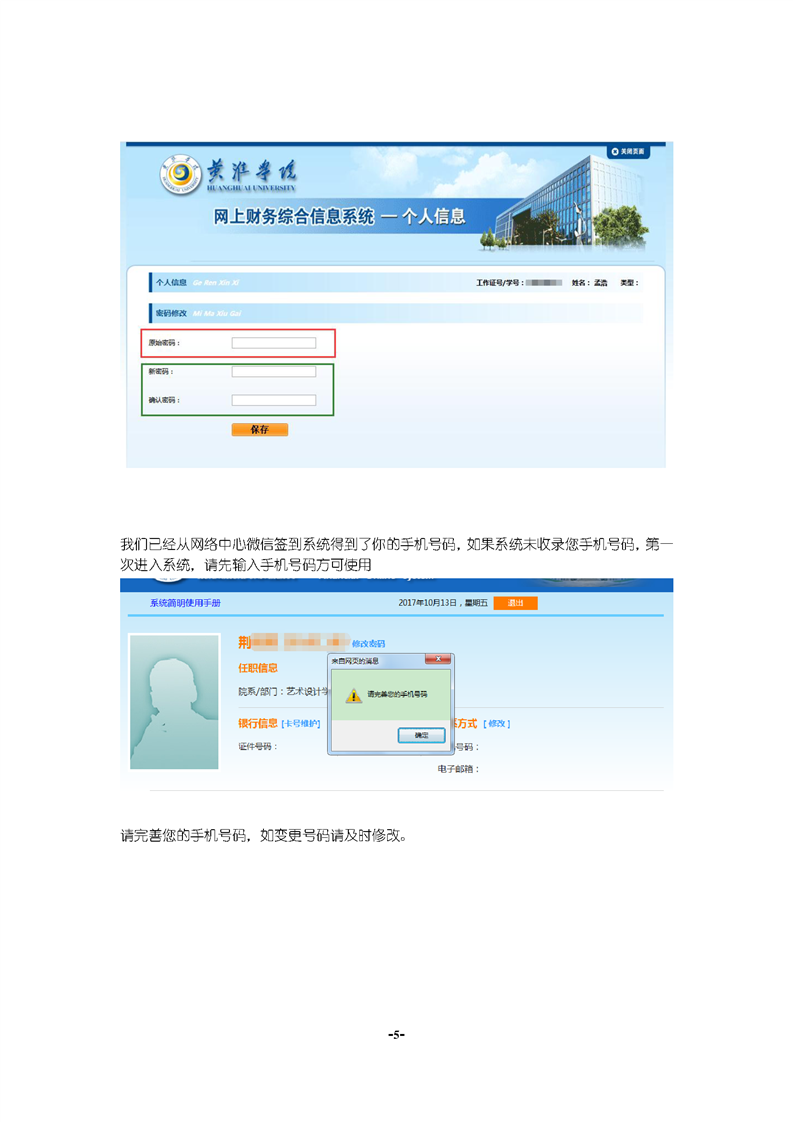This screenshot has width=793, height=1122.
Task: Click the 电子邮箱 label
Action: 458,769
